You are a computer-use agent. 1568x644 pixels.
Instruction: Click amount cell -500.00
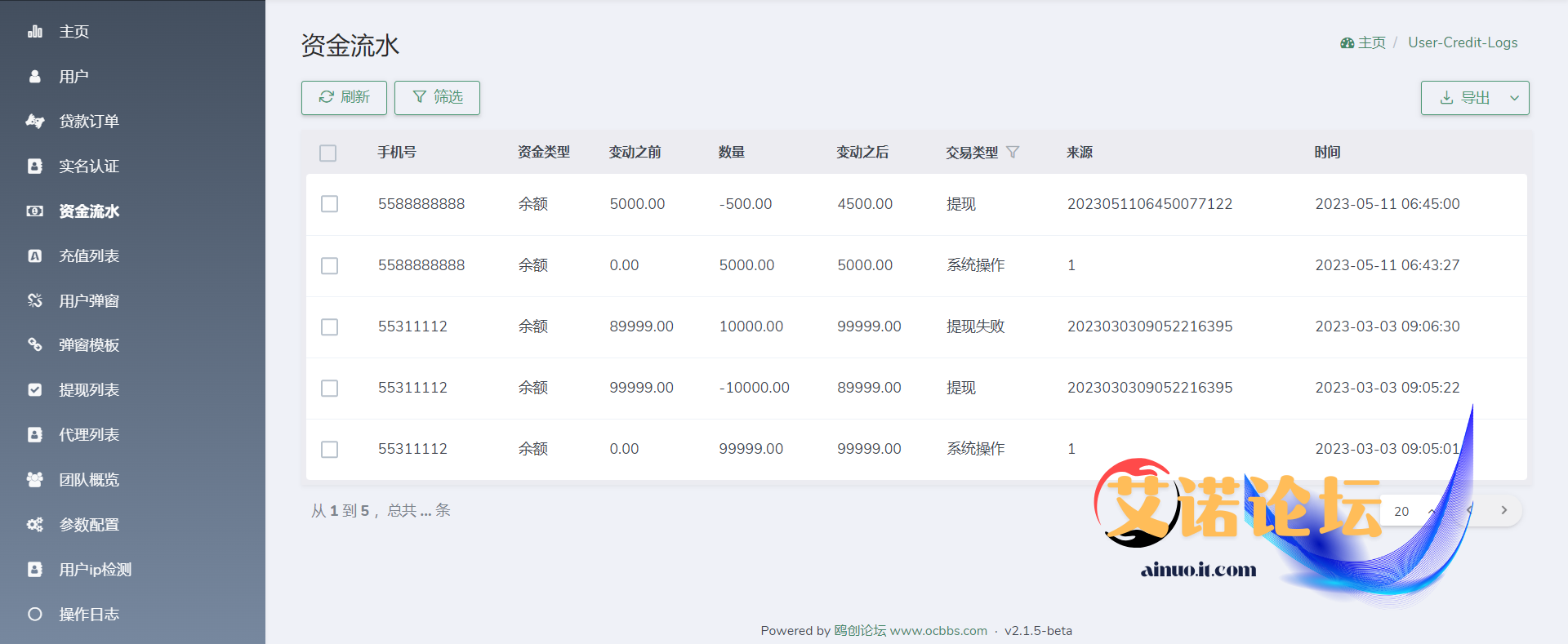pyautogui.click(x=745, y=204)
